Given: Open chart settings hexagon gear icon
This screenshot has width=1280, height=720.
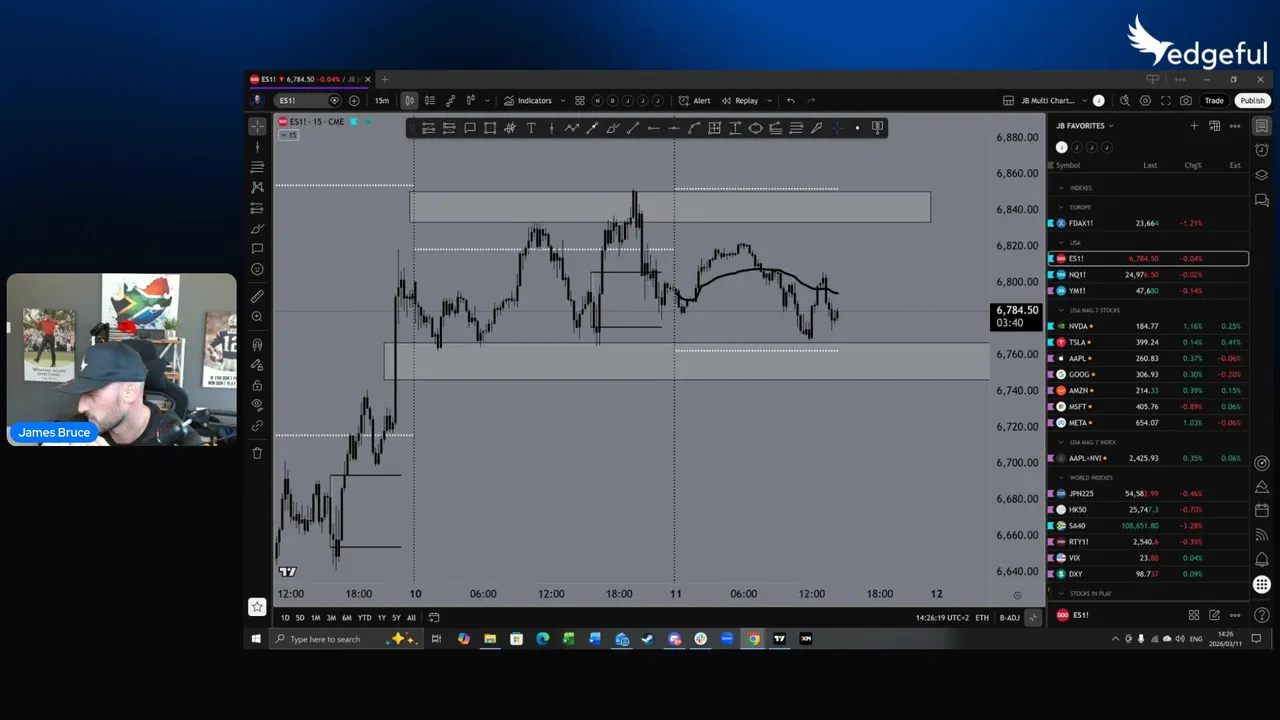Looking at the screenshot, I should [x=1145, y=100].
